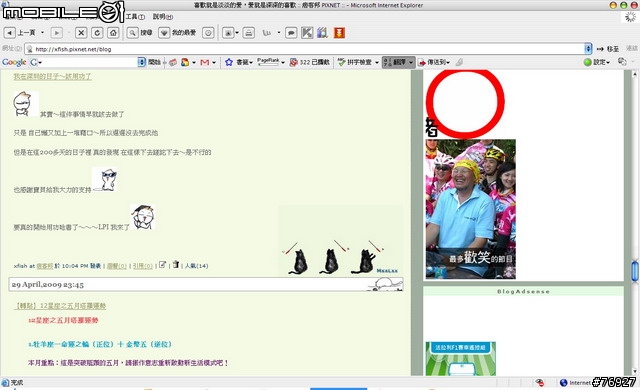This screenshot has width=640, height=390.
Task: Click the page scroll-up arrow
Action: click(635, 74)
